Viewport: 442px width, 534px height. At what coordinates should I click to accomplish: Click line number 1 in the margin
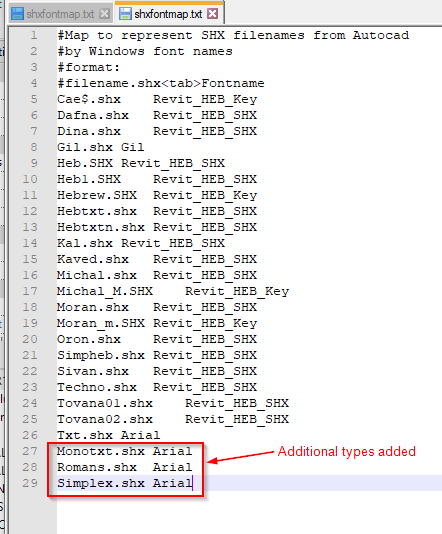[x=33, y=35]
